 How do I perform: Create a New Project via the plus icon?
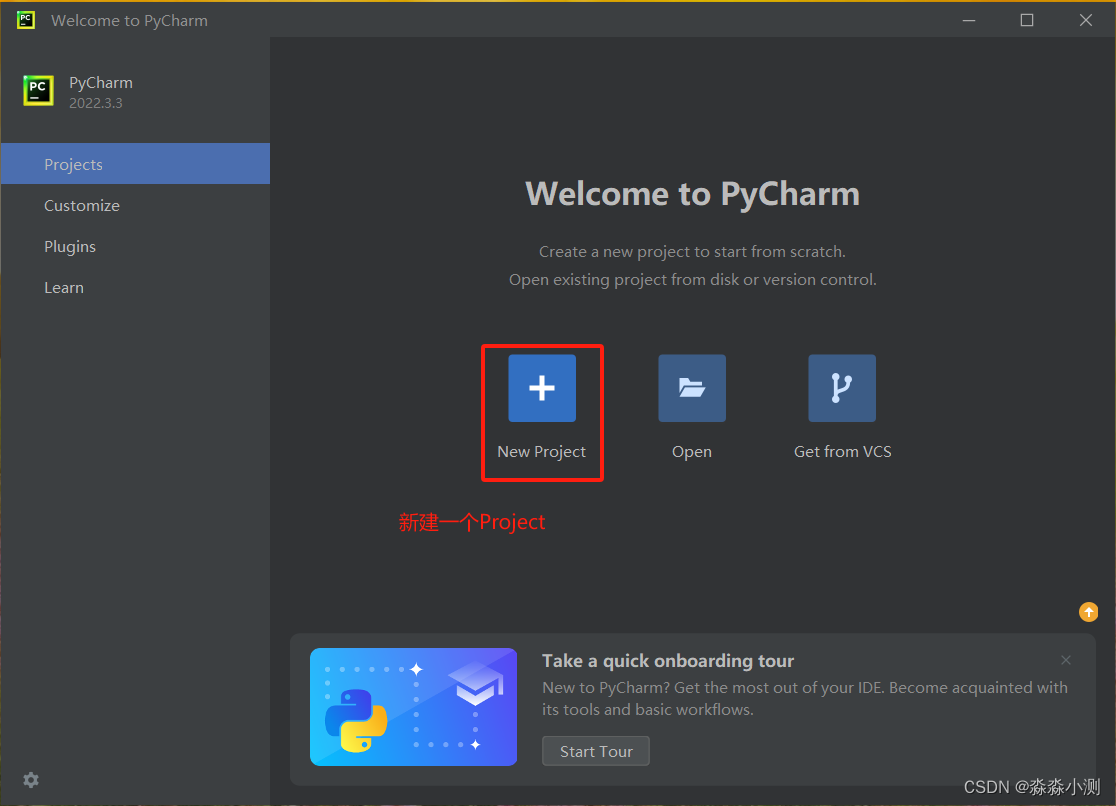(x=542, y=388)
